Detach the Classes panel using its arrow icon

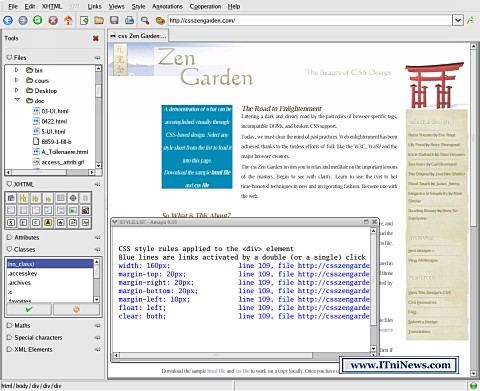point(97,249)
